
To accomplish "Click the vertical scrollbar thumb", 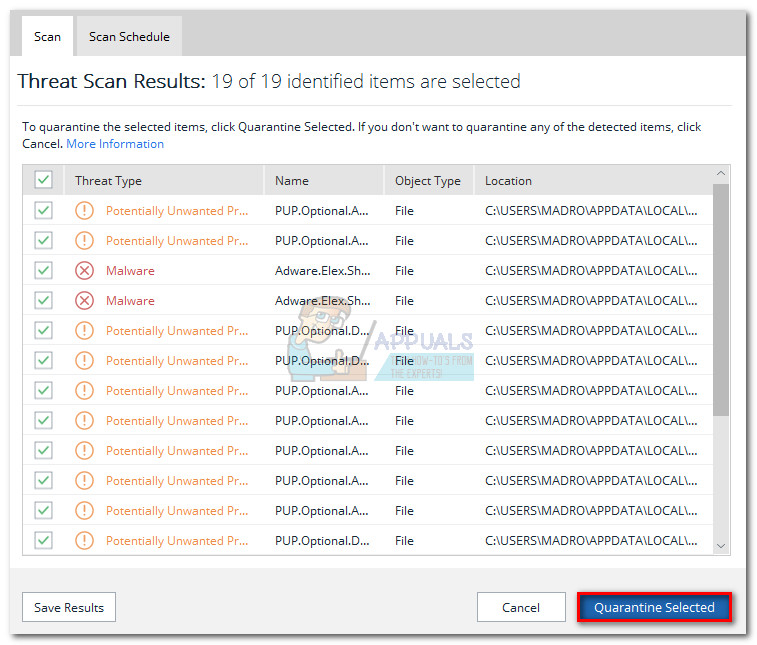I will pyautogui.click(x=721, y=300).
